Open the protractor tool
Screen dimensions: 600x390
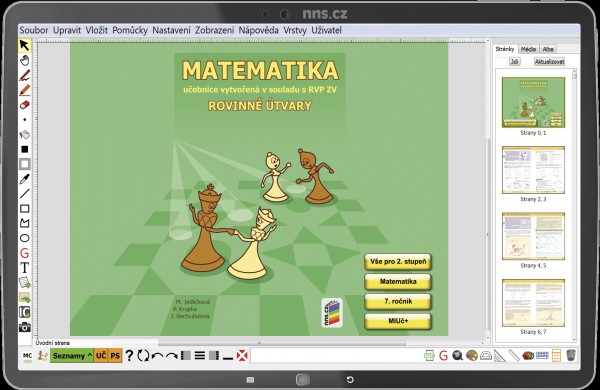click(x=486, y=356)
